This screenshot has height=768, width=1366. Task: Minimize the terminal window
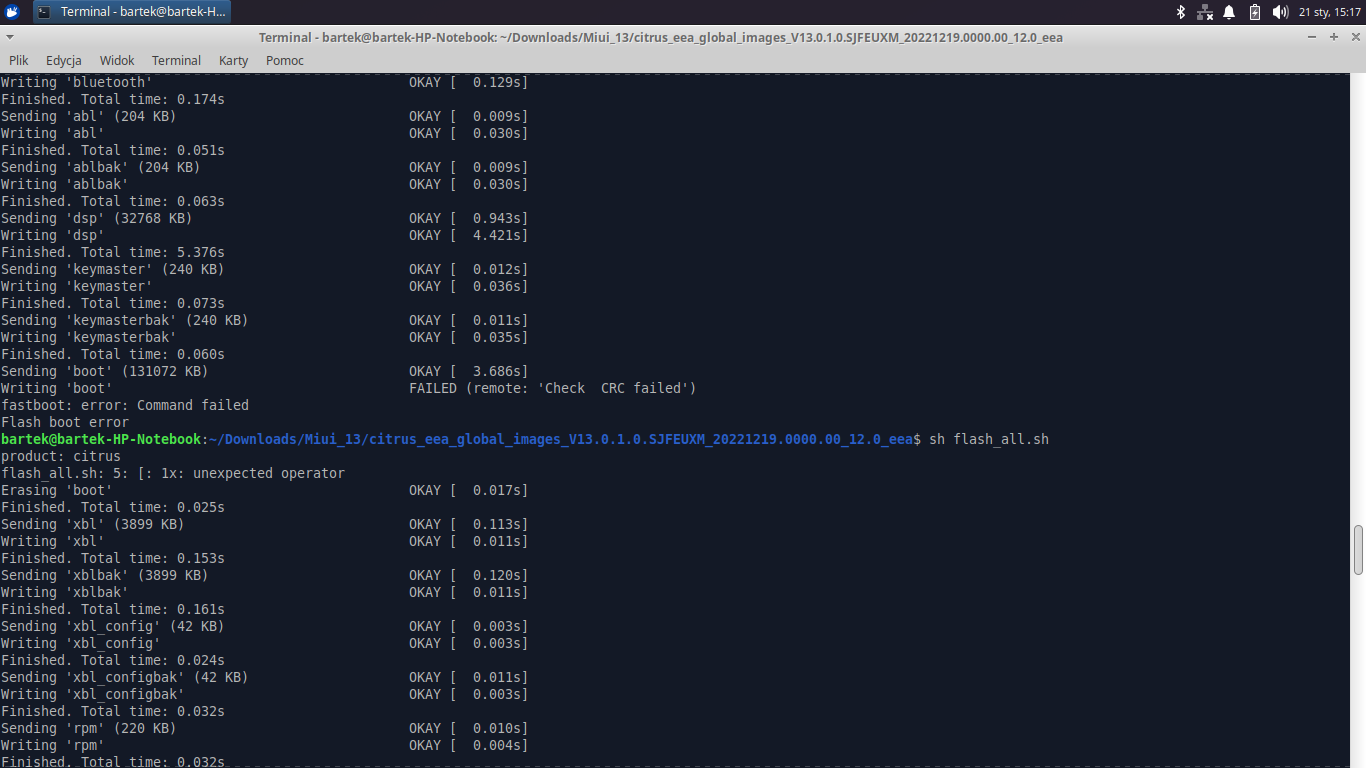click(x=1313, y=37)
